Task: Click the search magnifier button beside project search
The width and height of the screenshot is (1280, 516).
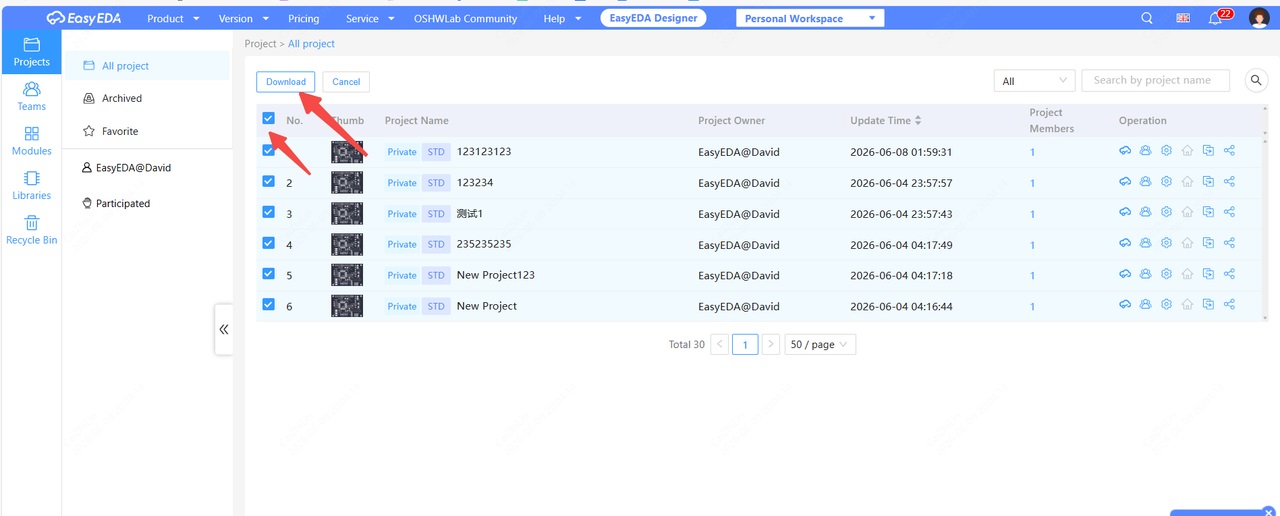Action: click(x=1255, y=81)
